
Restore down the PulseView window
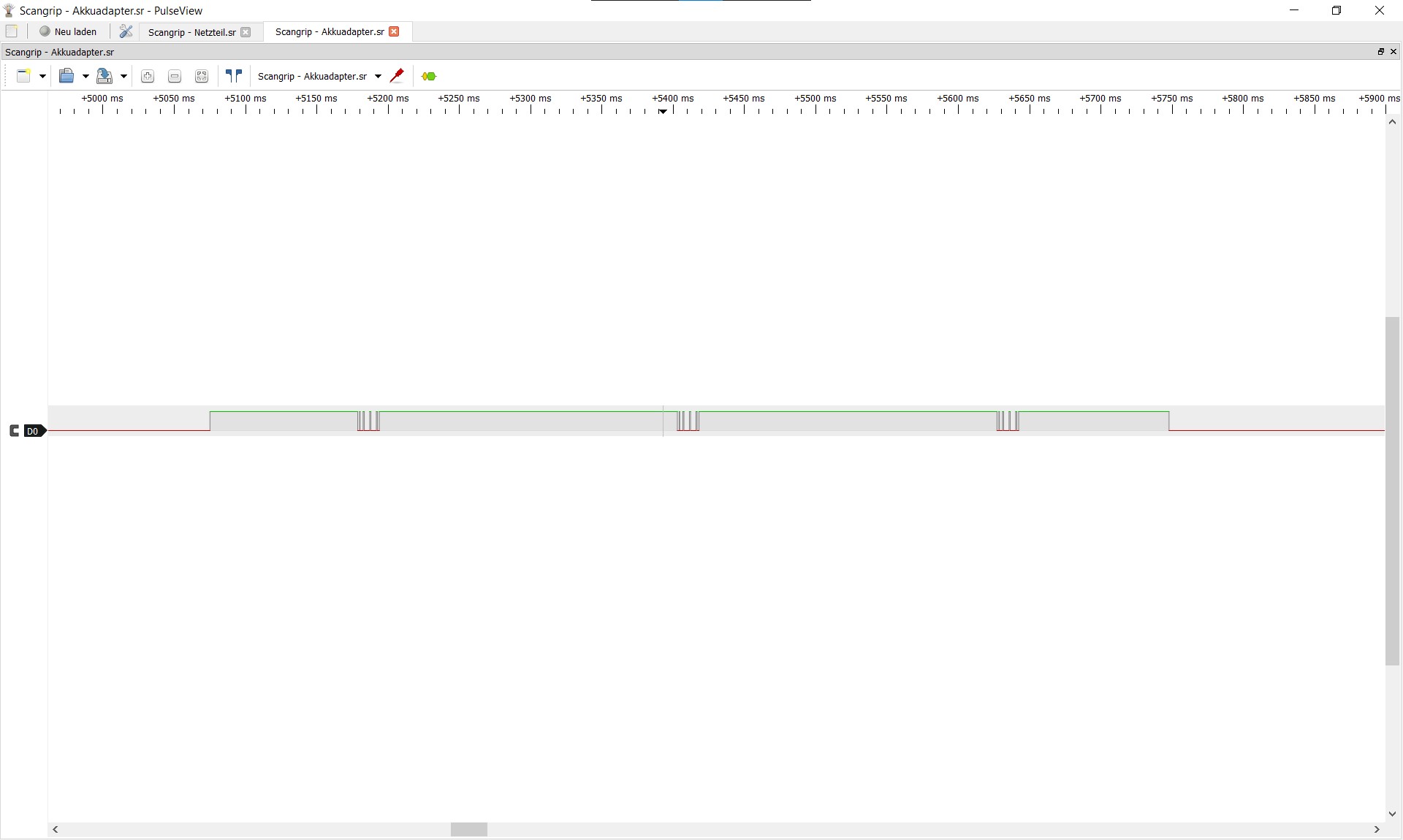pos(1337,10)
